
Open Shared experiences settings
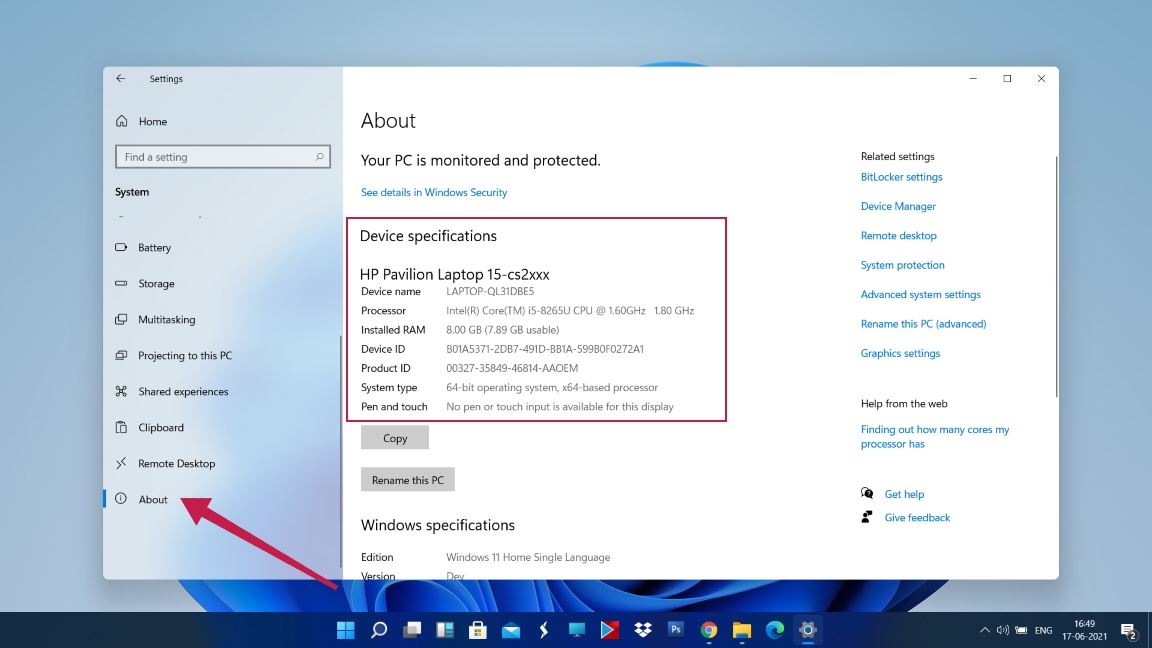click(x=183, y=392)
